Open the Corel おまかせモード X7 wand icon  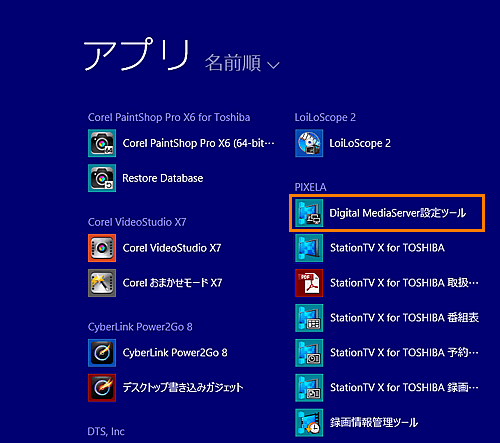[x=102, y=283]
